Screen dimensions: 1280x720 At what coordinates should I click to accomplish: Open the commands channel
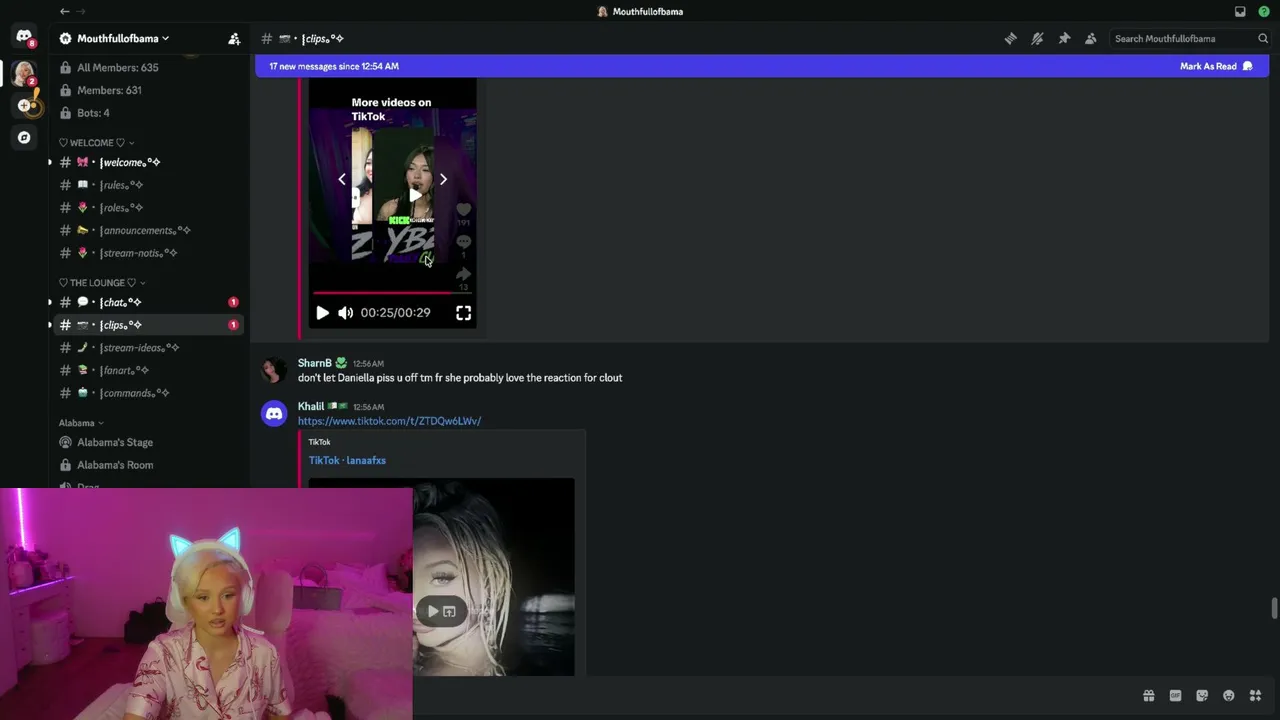point(148,393)
